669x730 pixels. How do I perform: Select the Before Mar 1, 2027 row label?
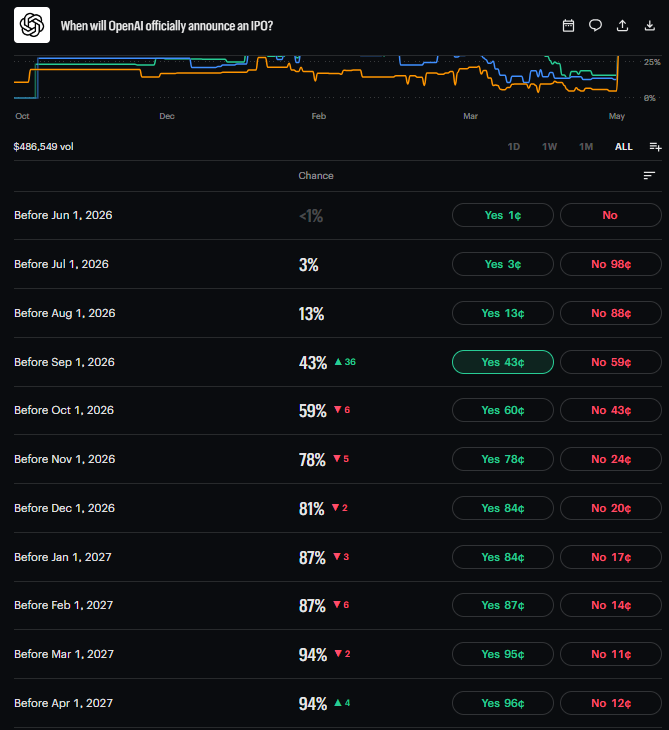64,654
